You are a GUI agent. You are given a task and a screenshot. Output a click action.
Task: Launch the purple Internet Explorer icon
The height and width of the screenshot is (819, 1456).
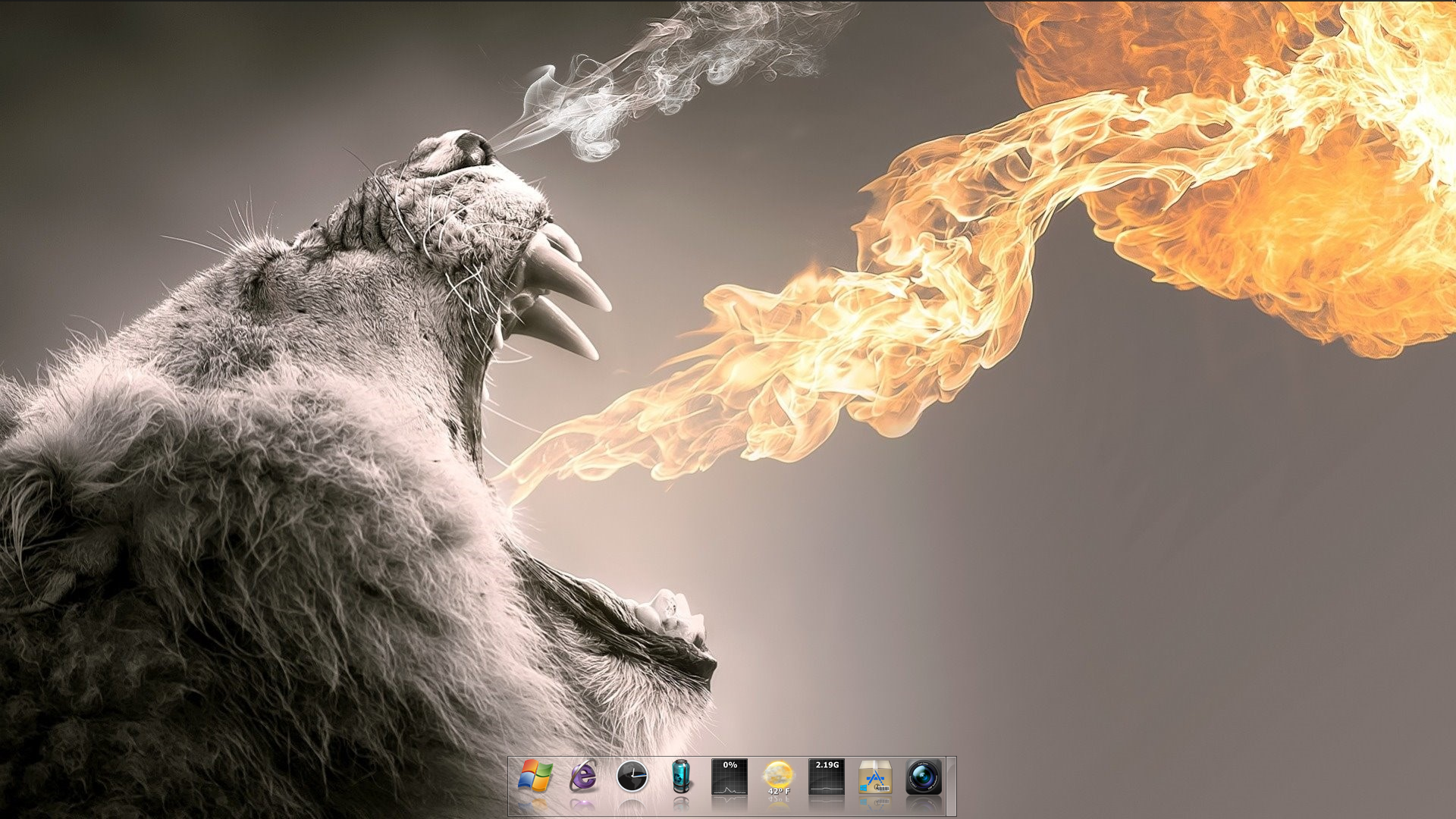583,777
